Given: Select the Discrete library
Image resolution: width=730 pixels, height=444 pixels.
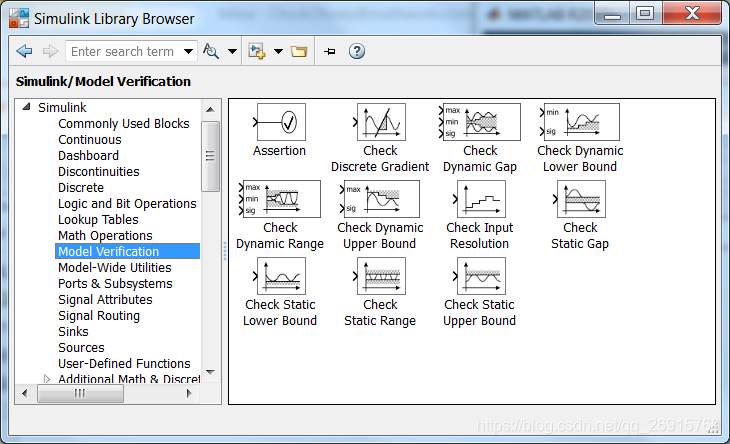Looking at the screenshot, I should [x=81, y=188].
